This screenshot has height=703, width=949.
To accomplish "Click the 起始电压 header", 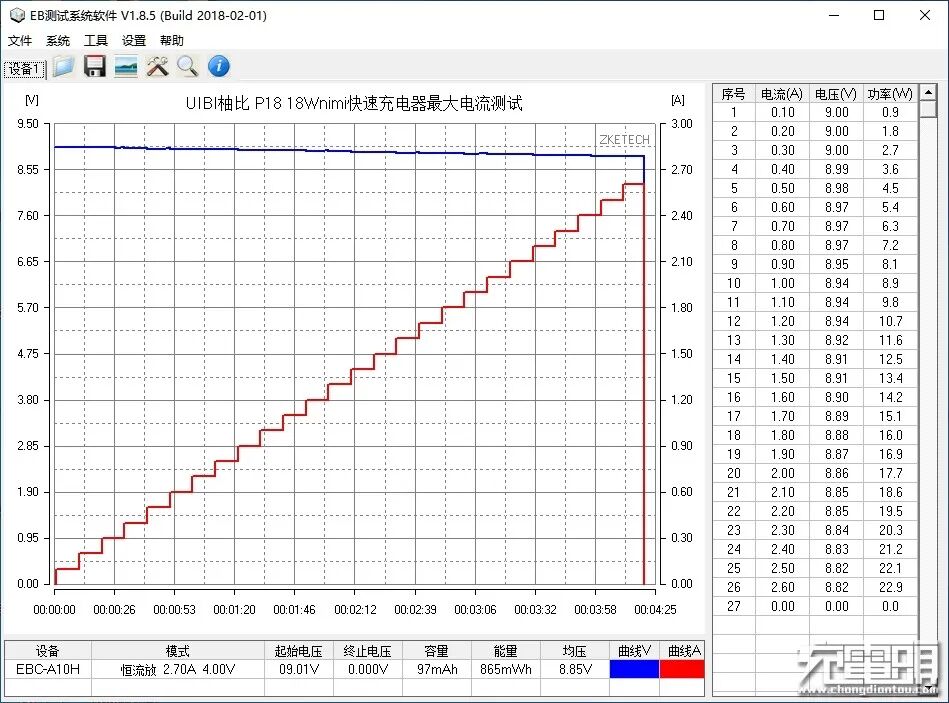I will pos(298,651).
